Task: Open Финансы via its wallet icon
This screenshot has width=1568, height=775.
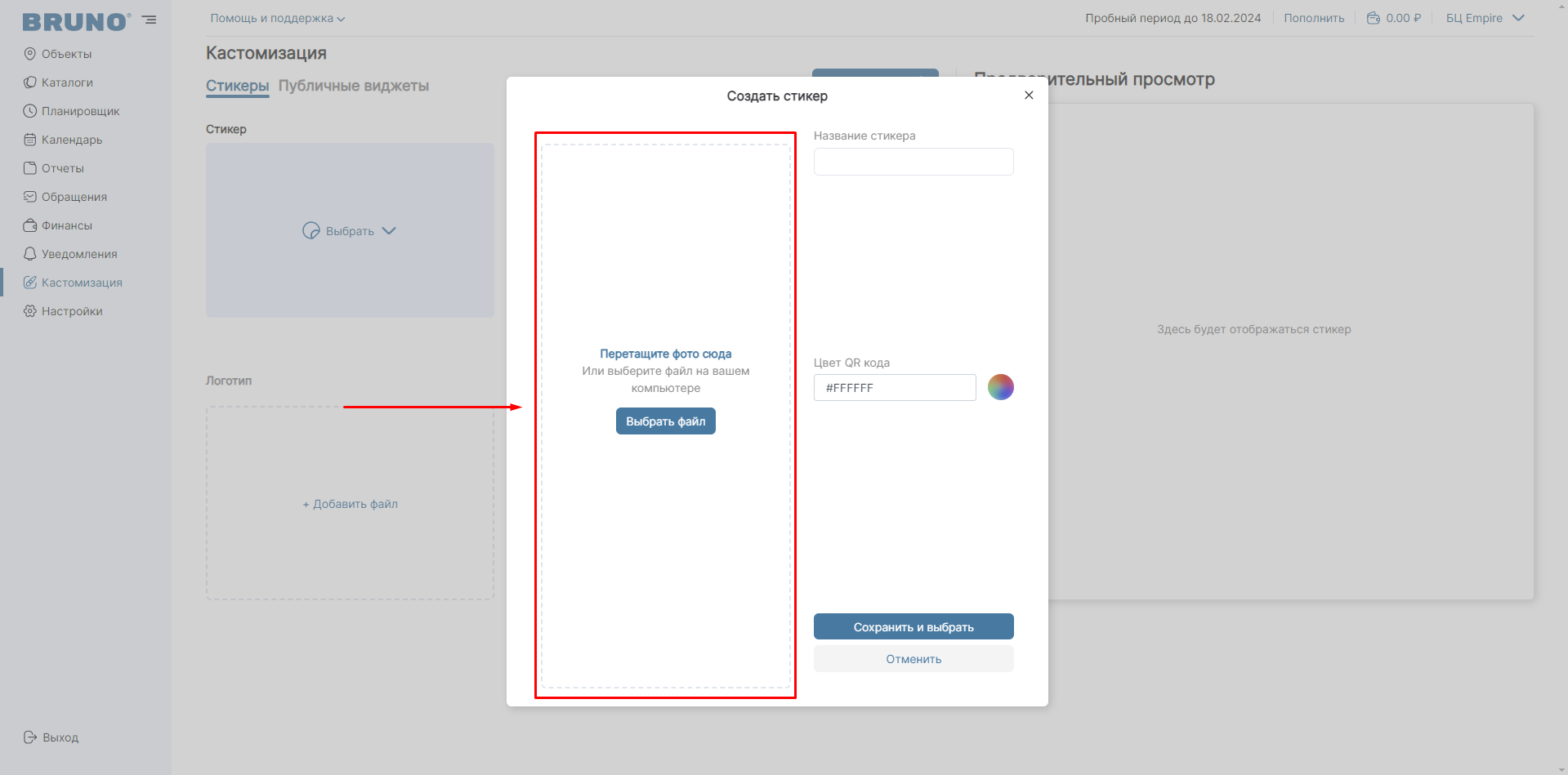Action: click(30, 225)
